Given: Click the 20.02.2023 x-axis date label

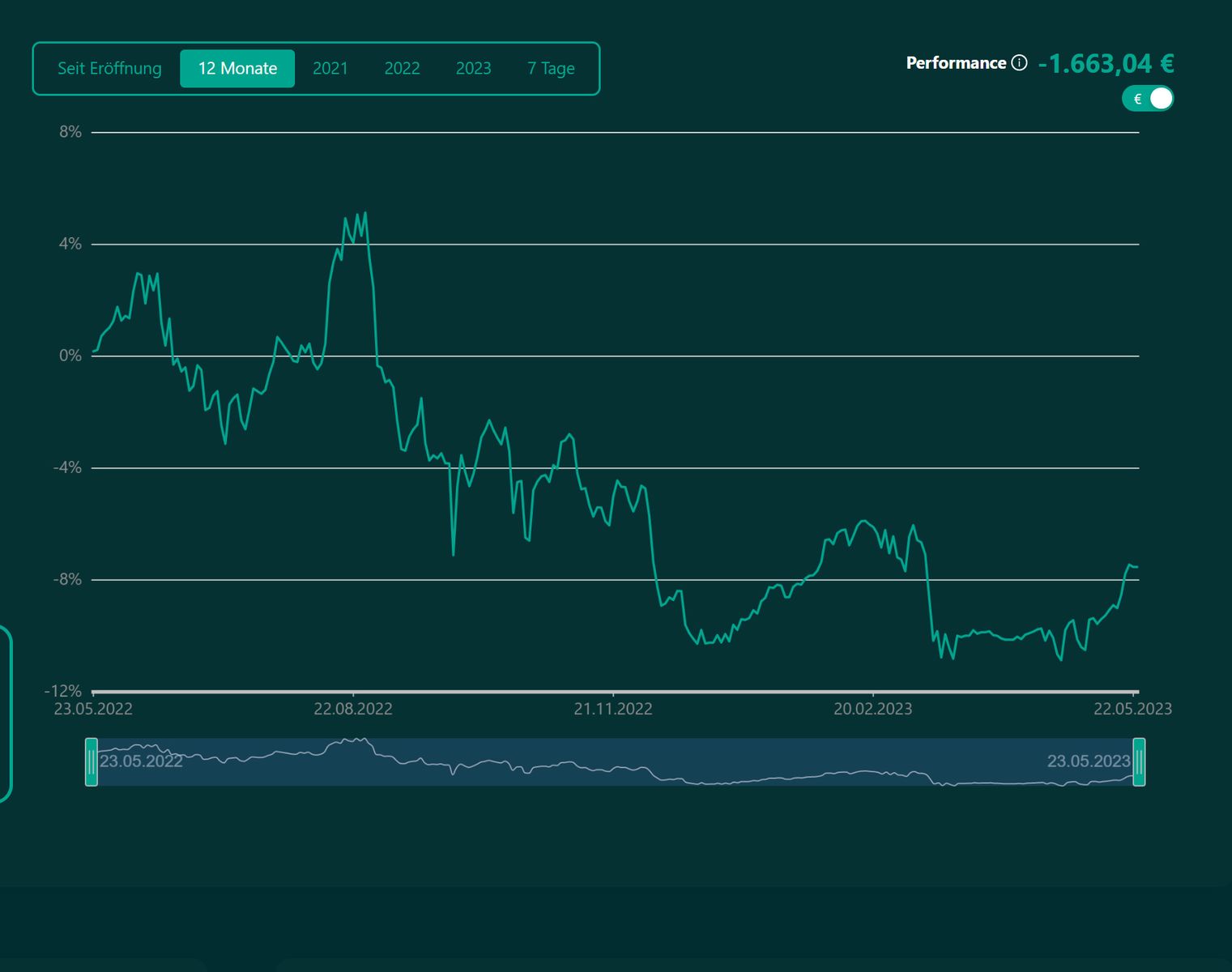Looking at the screenshot, I should pos(872,709).
